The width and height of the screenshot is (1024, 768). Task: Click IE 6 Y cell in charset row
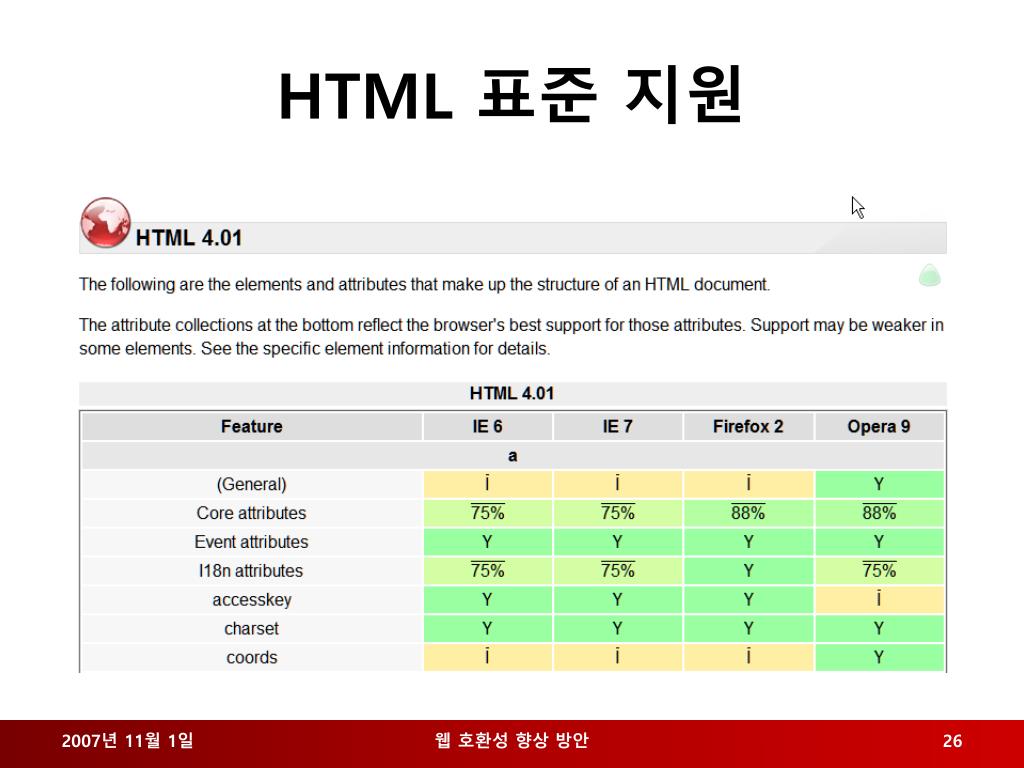pyautogui.click(x=487, y=628)
